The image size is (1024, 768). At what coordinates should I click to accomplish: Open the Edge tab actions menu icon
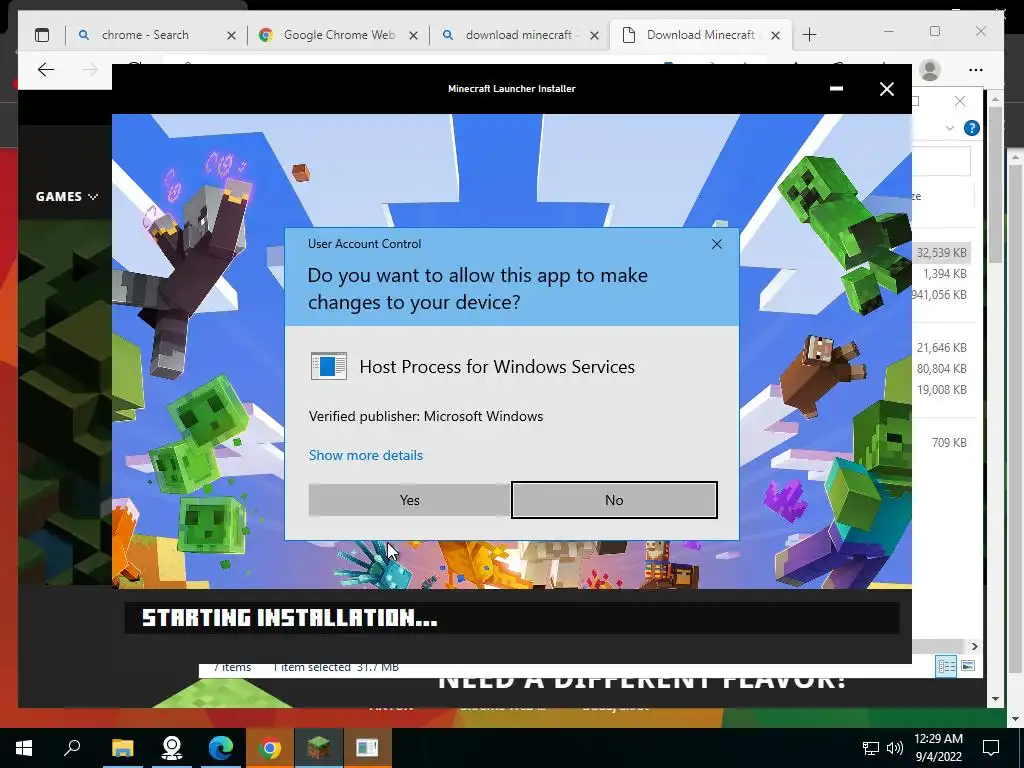point(42,35)
